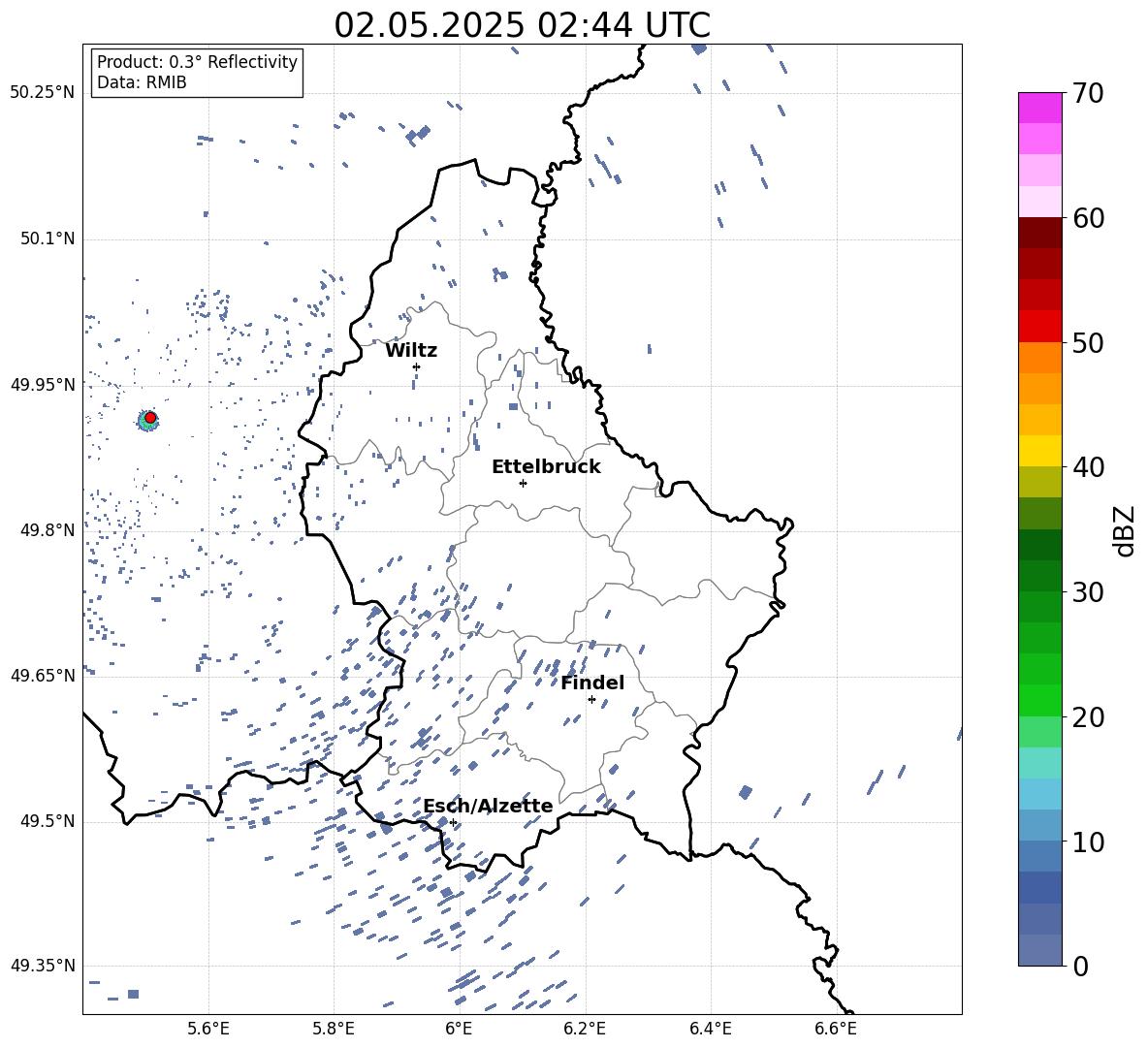Click the 30 colorbar tick label
This screenshot has height=1048, width=1148.
tap(1088, 592)
